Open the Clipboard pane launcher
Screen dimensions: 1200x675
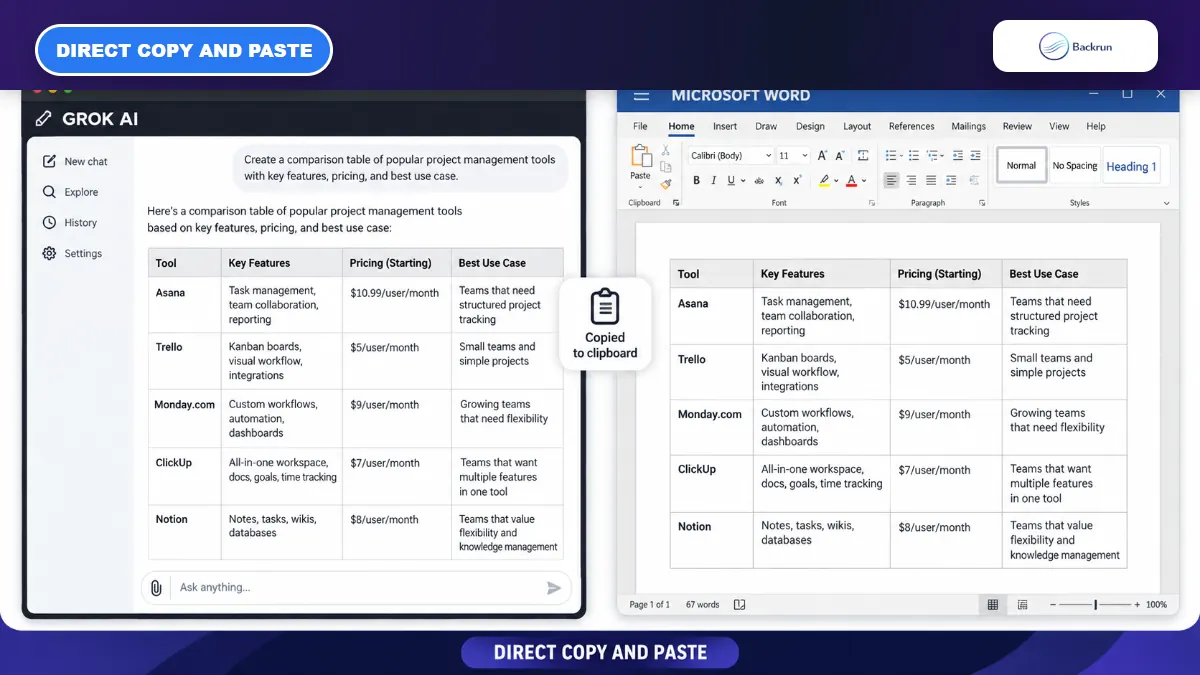click(x=676, y=203)
